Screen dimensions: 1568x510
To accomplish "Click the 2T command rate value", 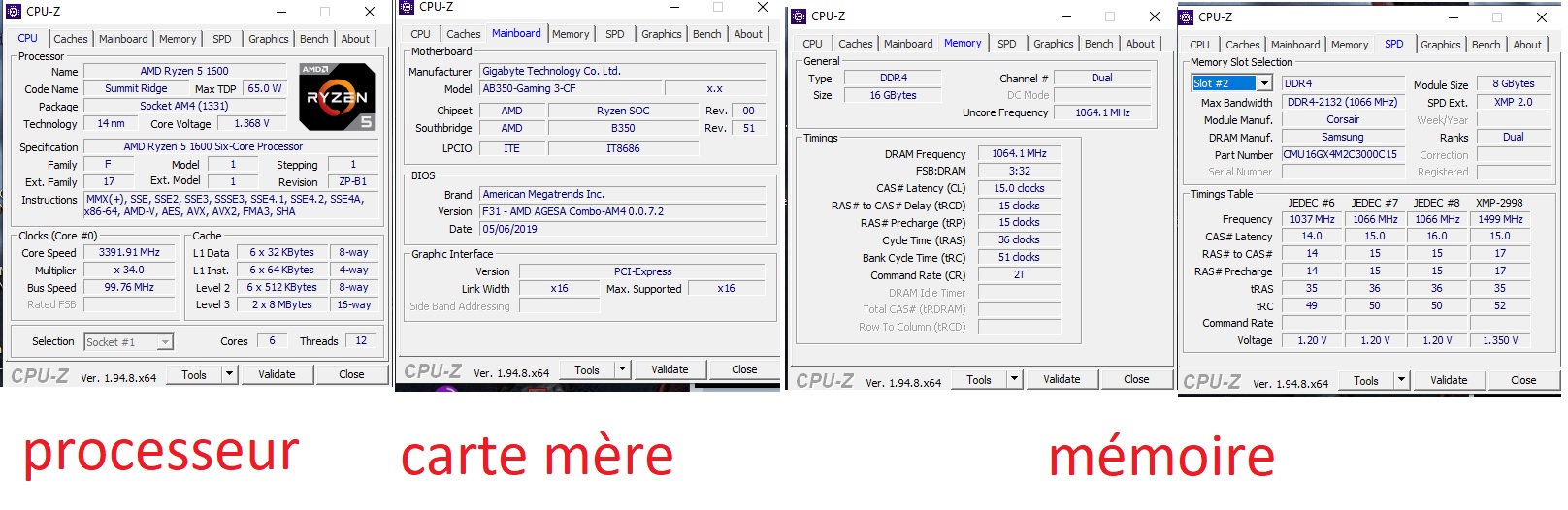I will coord(1019,274).
